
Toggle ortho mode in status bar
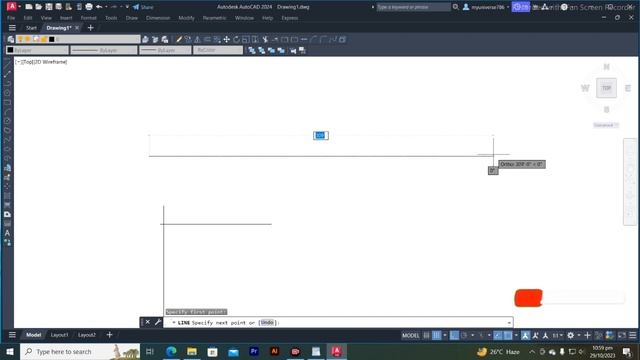tap(454, 335)
